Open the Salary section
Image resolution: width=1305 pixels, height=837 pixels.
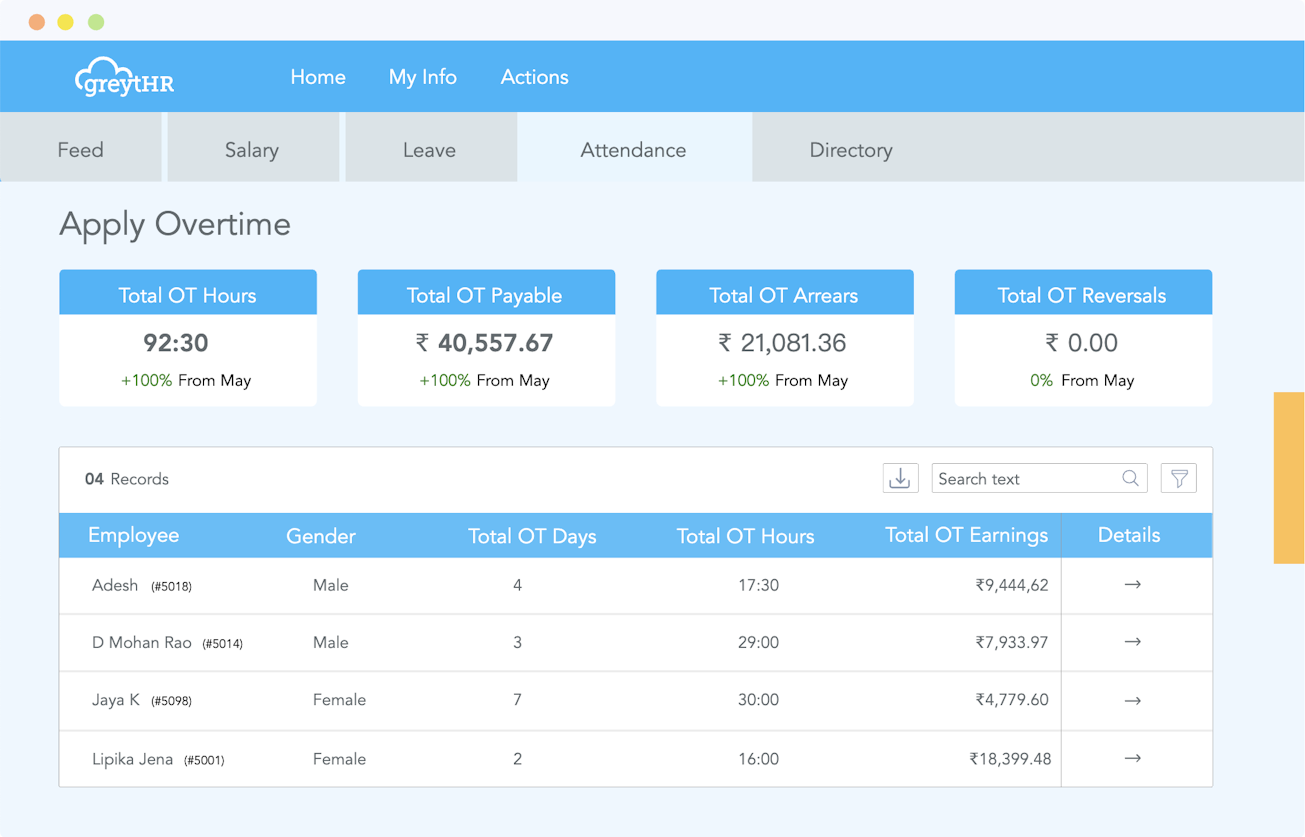pos(252,149)
